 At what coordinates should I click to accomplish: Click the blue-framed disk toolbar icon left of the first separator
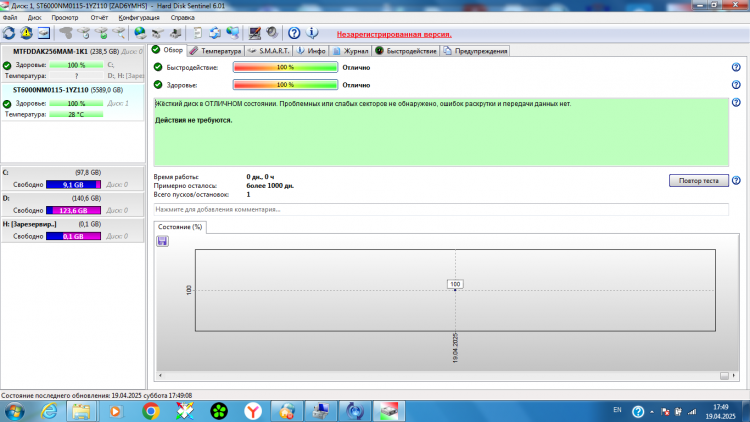click(44, 33)
